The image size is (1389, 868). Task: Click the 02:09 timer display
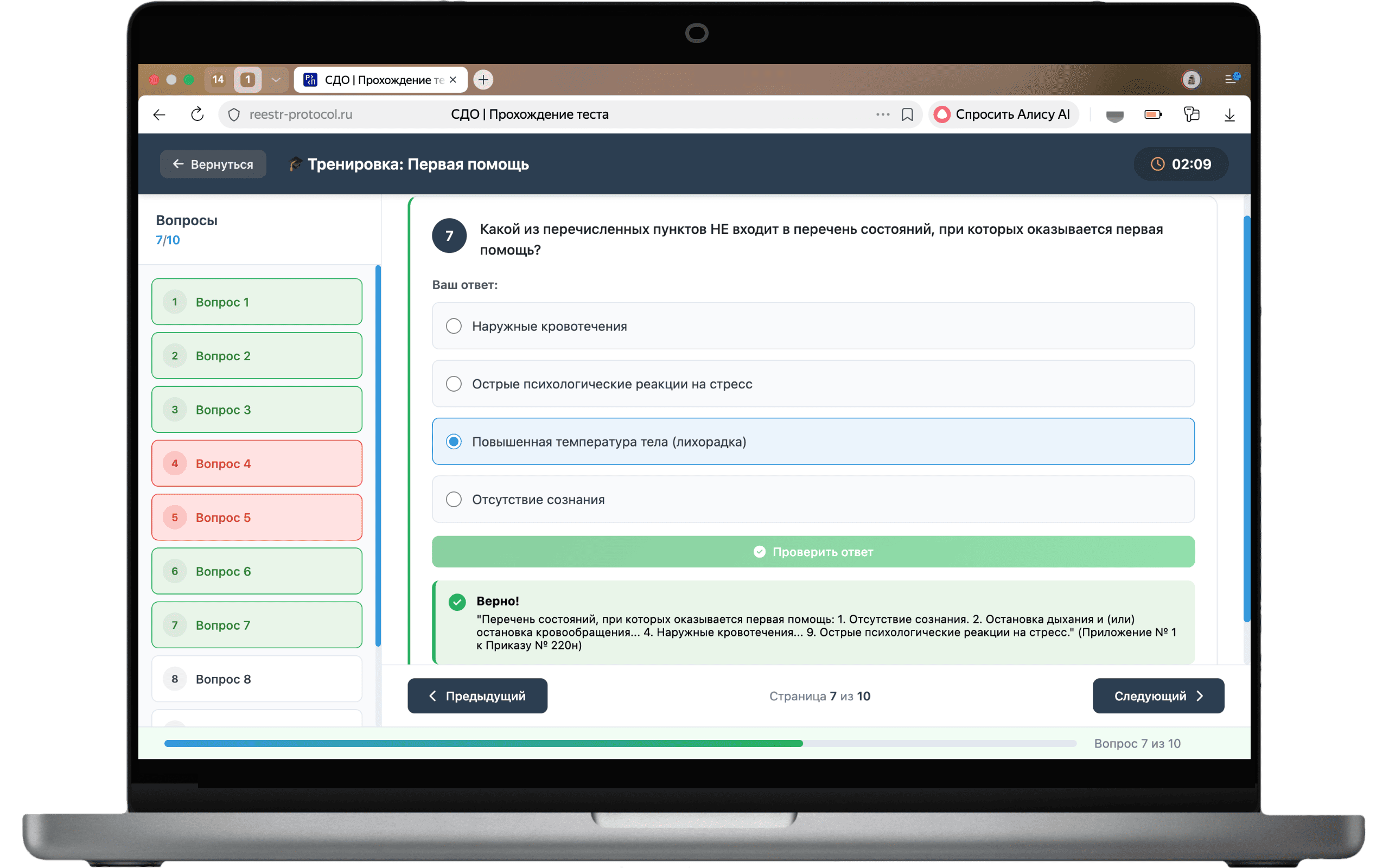coord(1181,164)
